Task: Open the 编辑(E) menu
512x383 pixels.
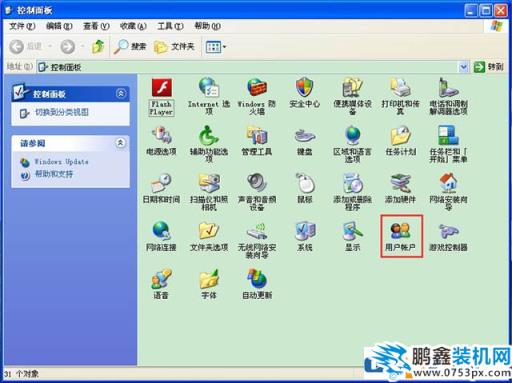Action: click(59, 26)
